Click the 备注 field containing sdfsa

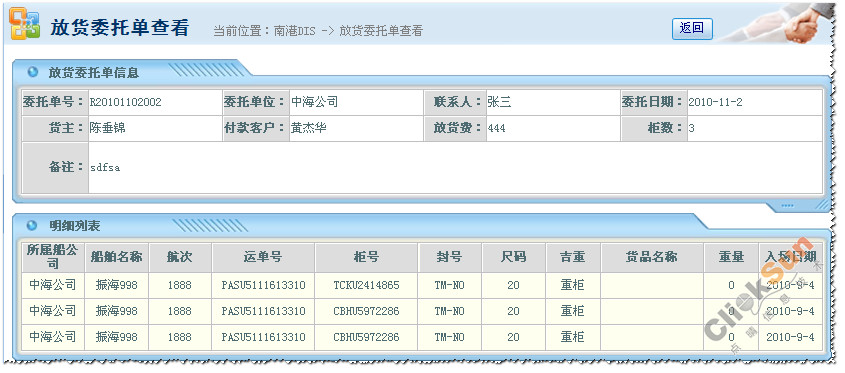tap(455, 168)
